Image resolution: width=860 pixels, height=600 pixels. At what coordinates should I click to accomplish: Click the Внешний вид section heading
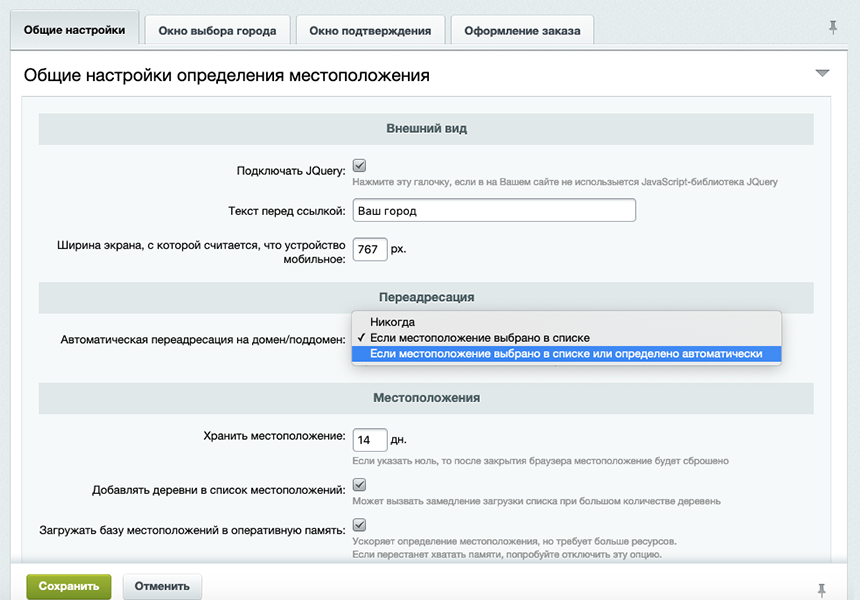point(426,129)
